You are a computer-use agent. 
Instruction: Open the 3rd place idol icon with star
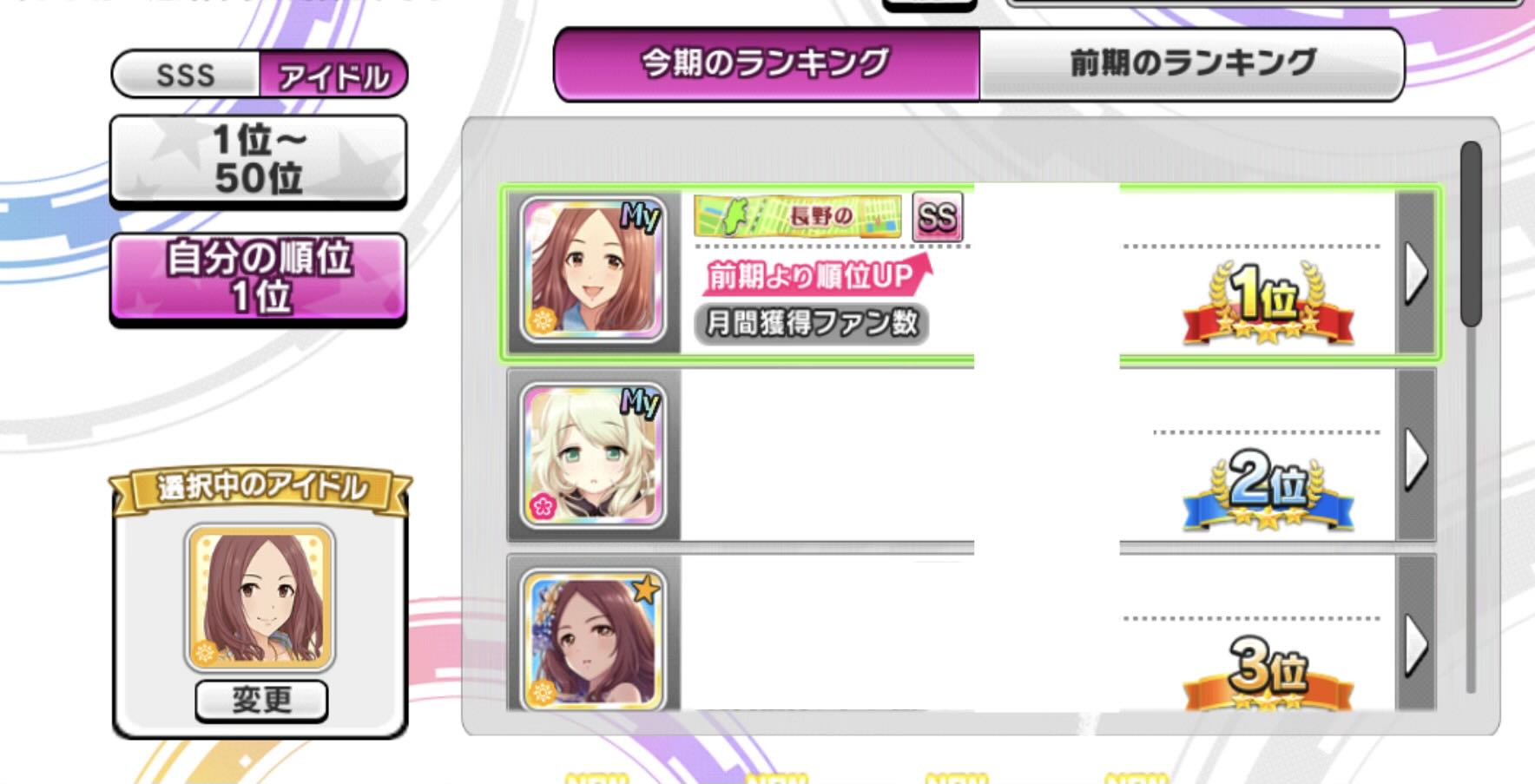point(593,641)
